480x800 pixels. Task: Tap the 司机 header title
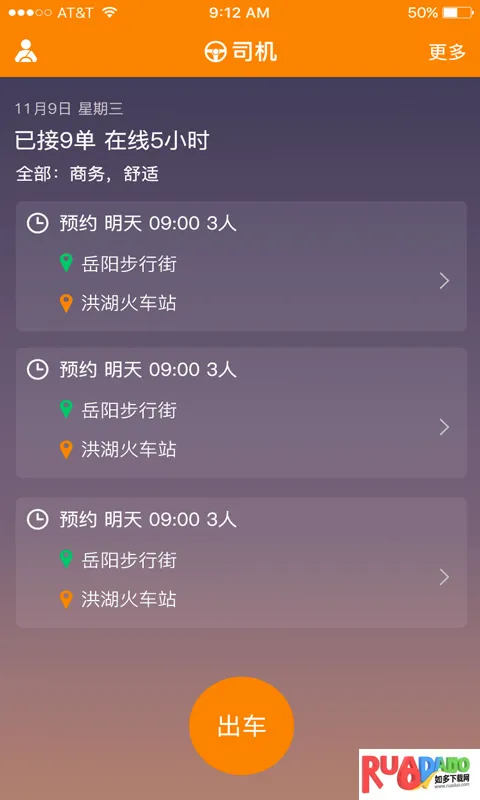[x=255, y=52]
